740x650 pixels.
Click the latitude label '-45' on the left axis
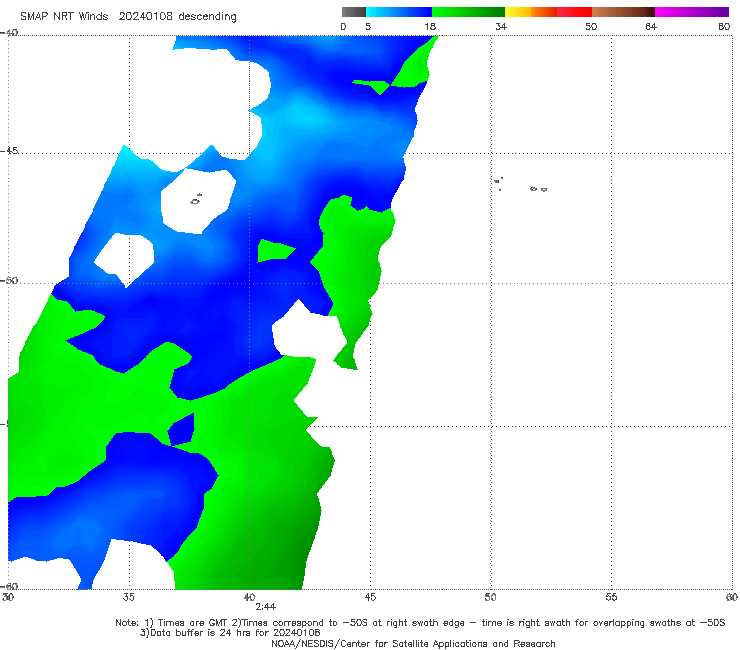[9, 151]
